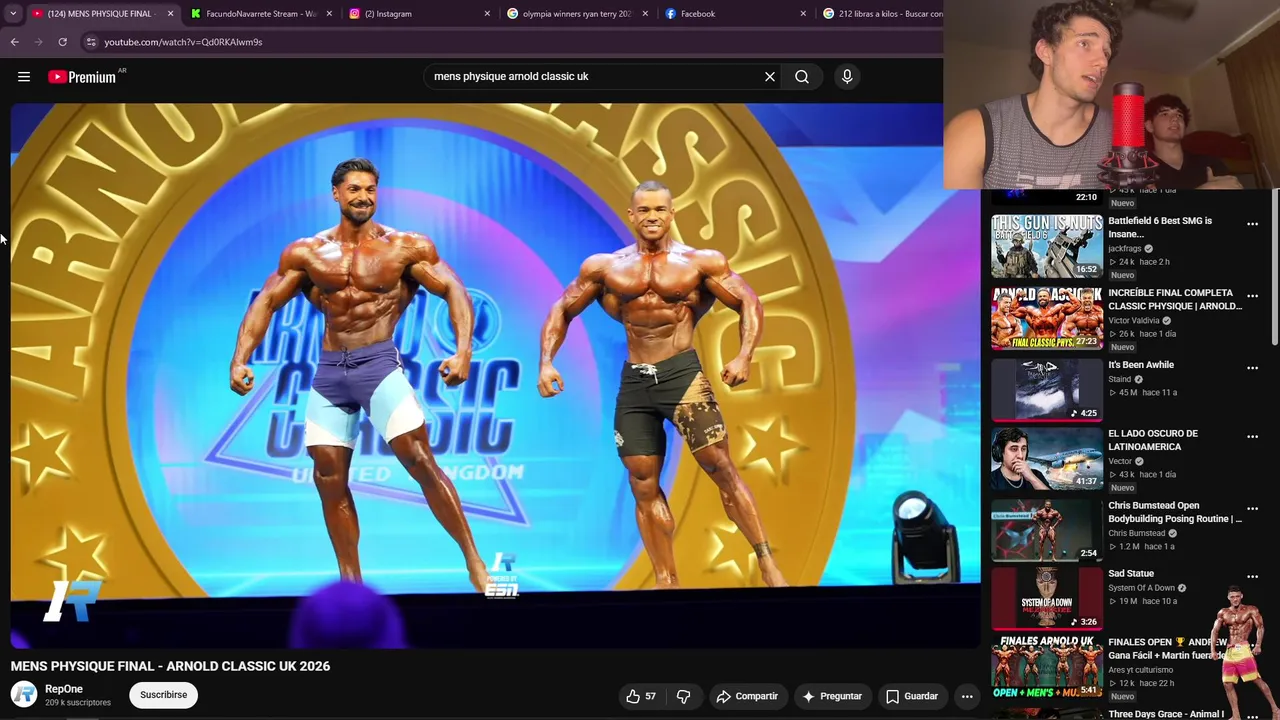The width and height of the screenshot is (1280, 720).
Task: Click the youtube.com address bar URL
Action: tap(183, 42)
